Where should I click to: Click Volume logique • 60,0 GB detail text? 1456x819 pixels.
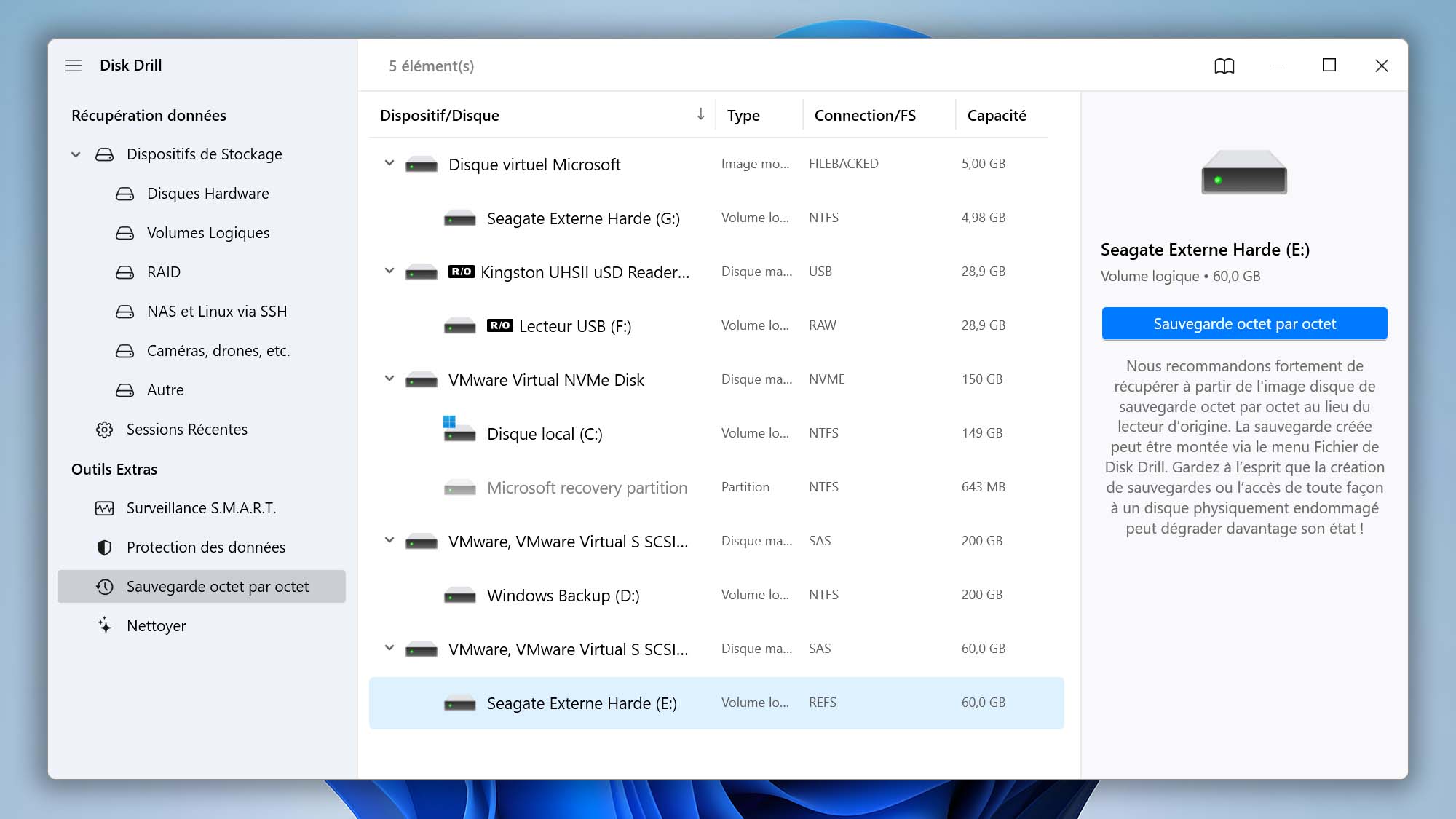1181,276
